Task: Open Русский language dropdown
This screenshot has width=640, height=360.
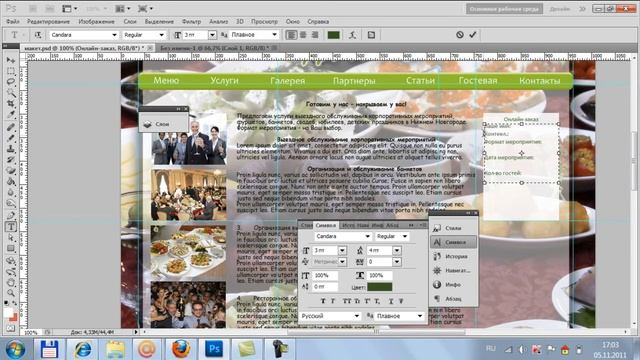Action: (x=330, y=316)
